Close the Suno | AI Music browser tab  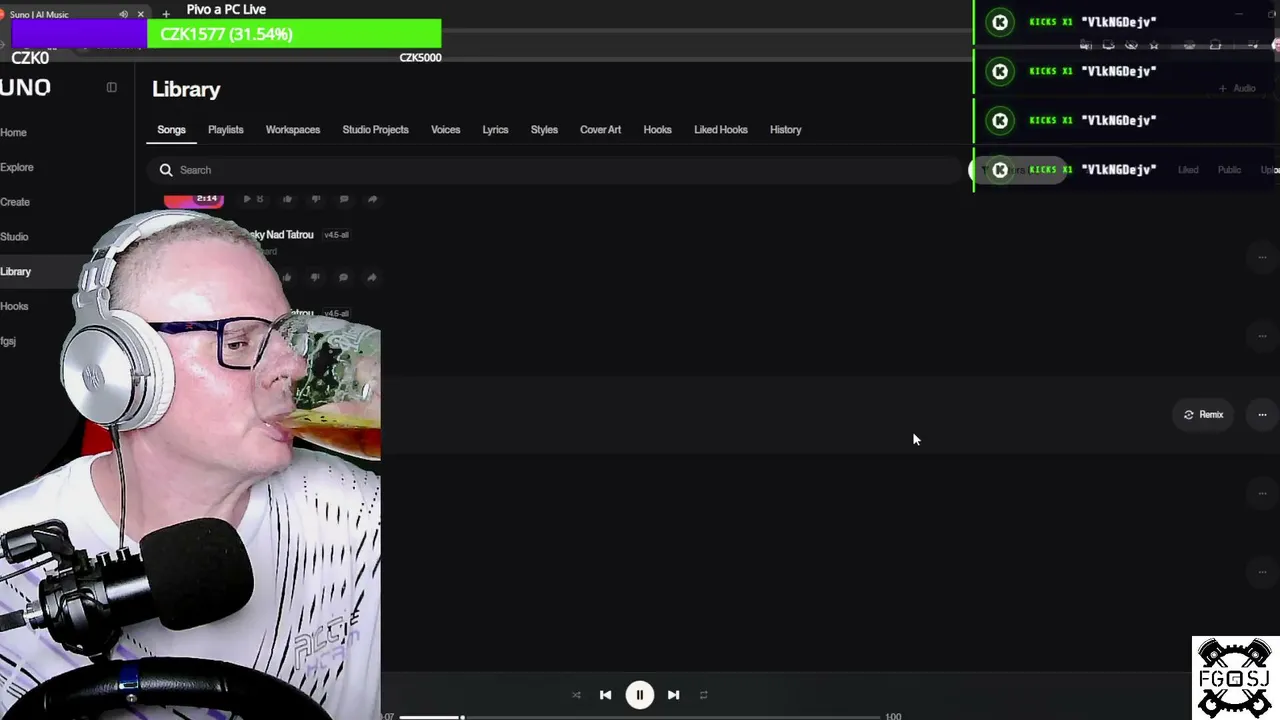tap(141, 14)
